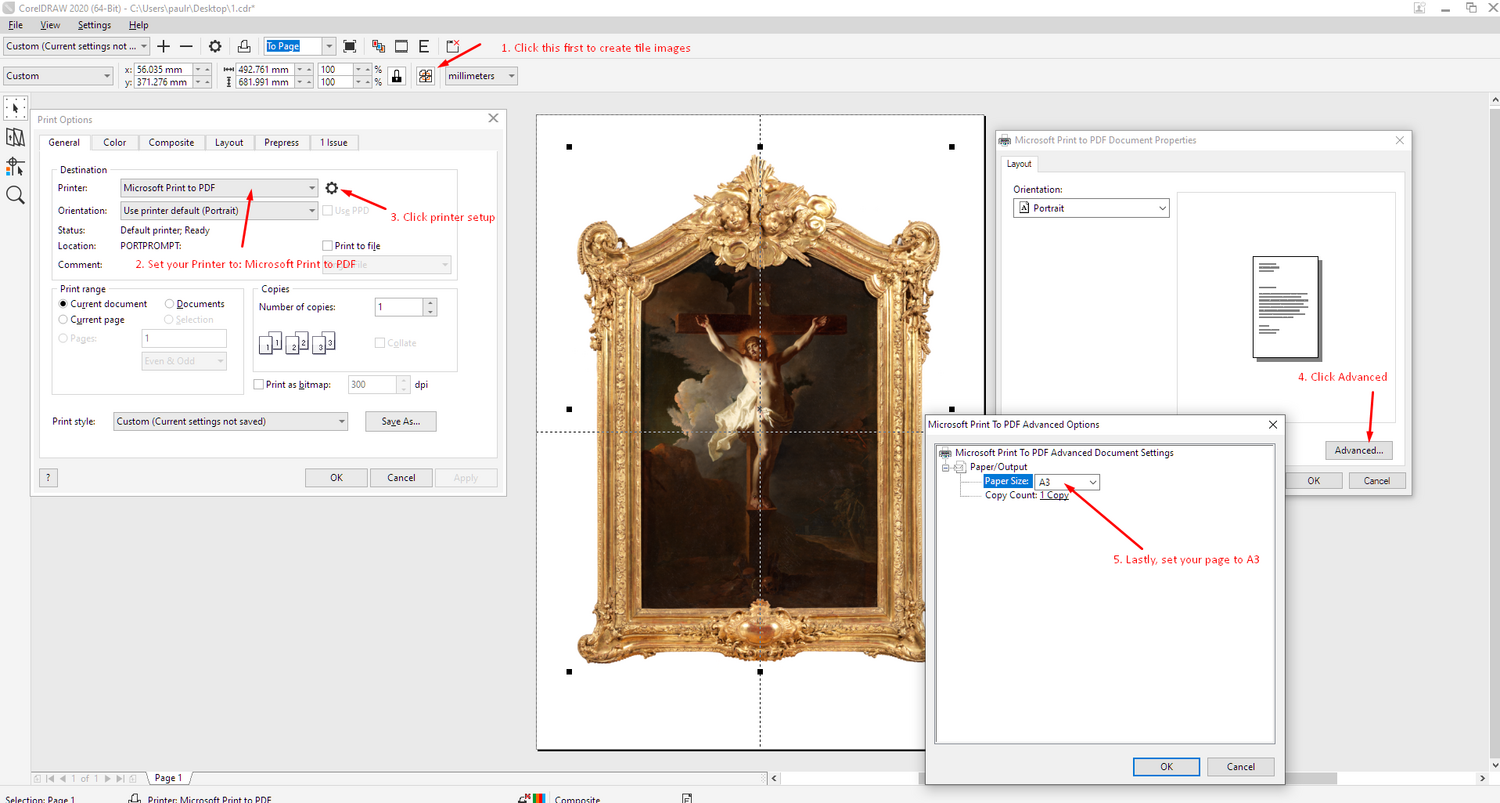Switch to the Prepress tab
1500x803 pixels.
pos(282,143)
